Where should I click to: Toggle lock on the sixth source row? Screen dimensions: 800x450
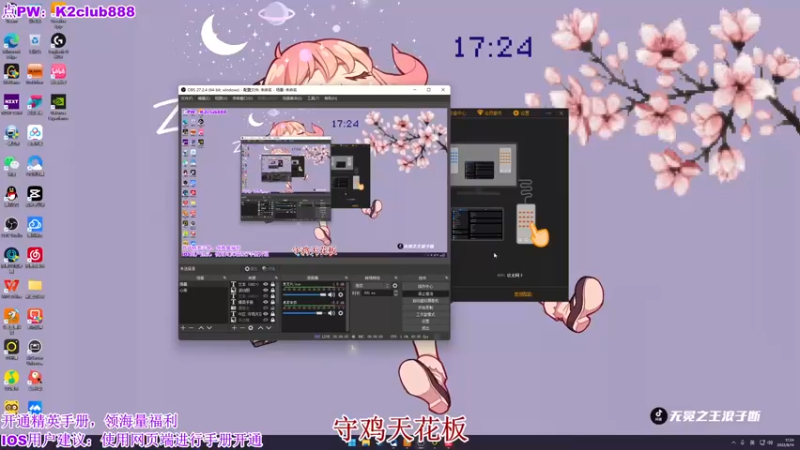coord(273,314)
